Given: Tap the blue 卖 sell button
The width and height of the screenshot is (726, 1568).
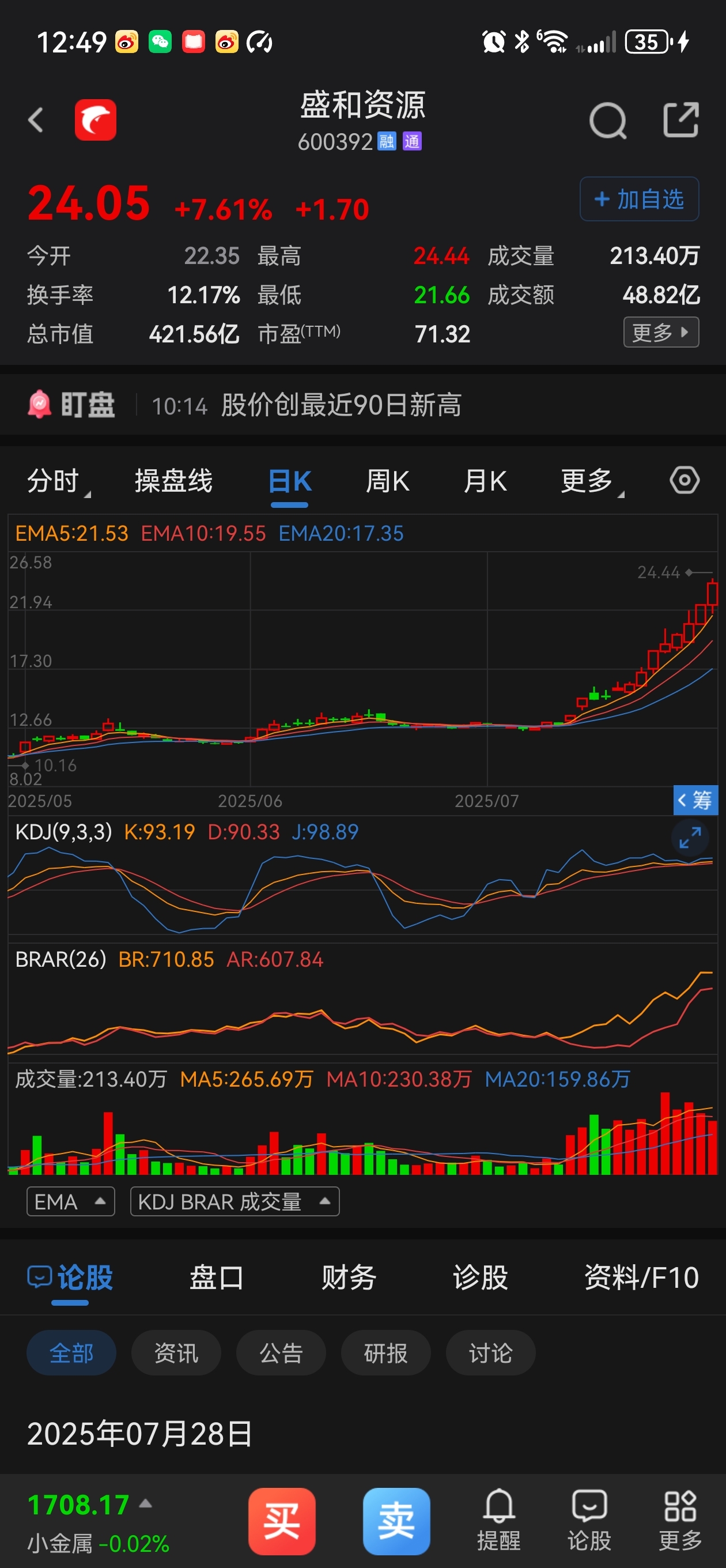Looking at the screenshot, I should click(397, 1521).
